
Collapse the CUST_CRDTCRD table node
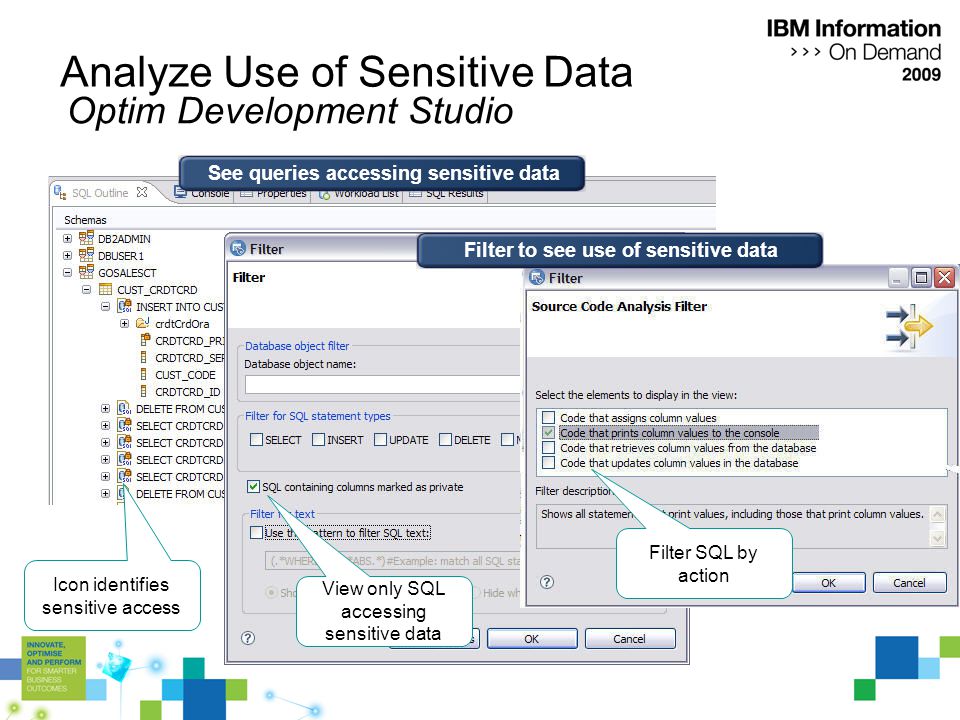pos(86,289)
